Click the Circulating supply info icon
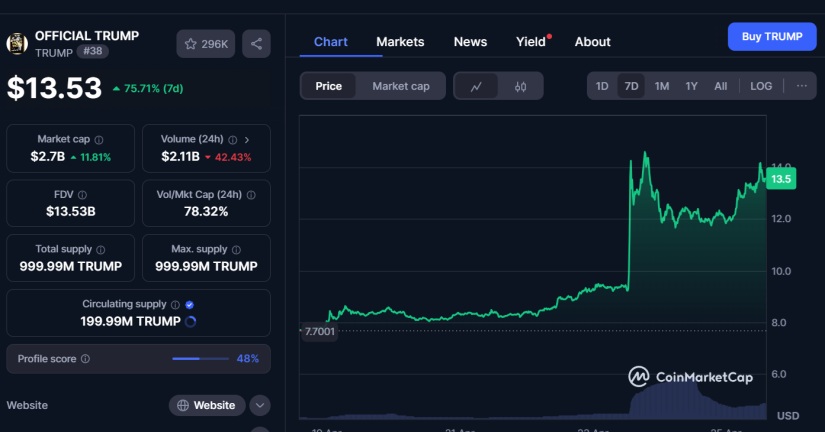The image size is (825, 432). [175, 304]
